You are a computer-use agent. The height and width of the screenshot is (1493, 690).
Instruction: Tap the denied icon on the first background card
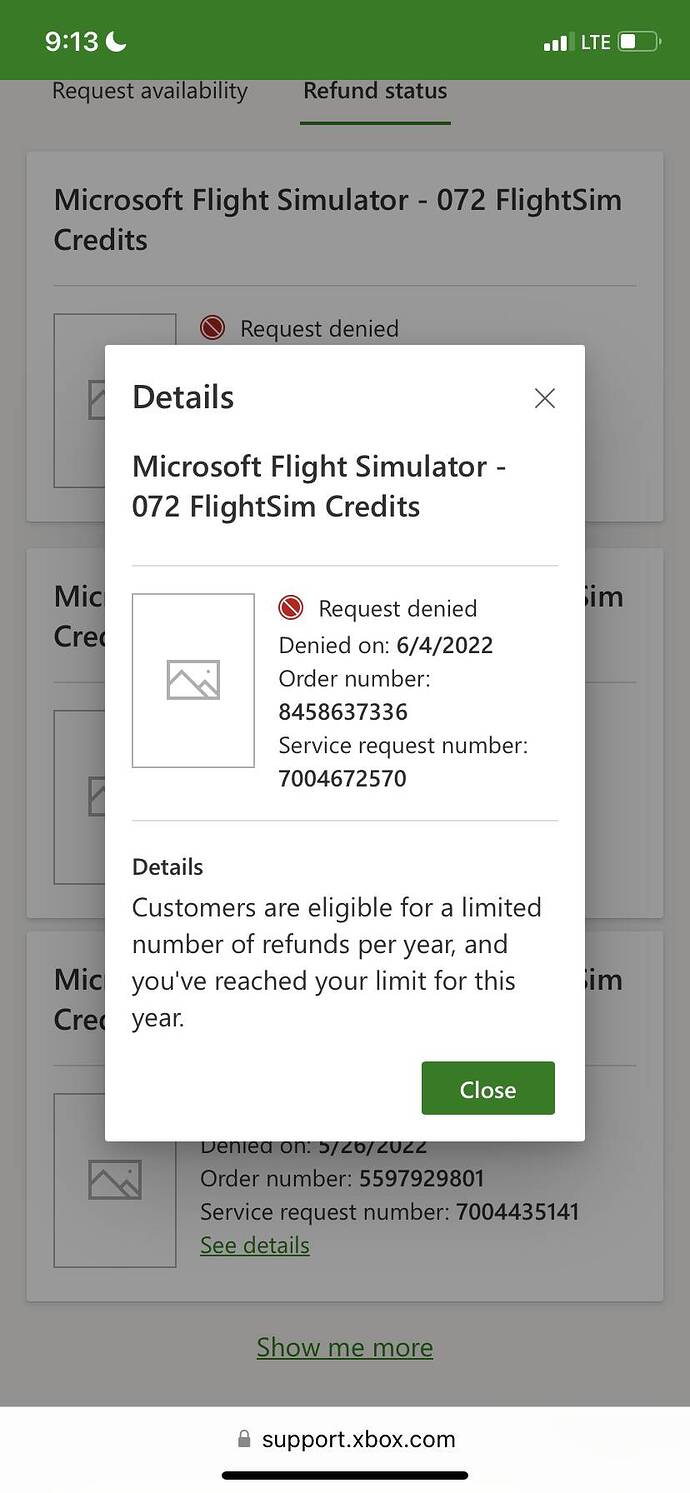pos(212,328)
